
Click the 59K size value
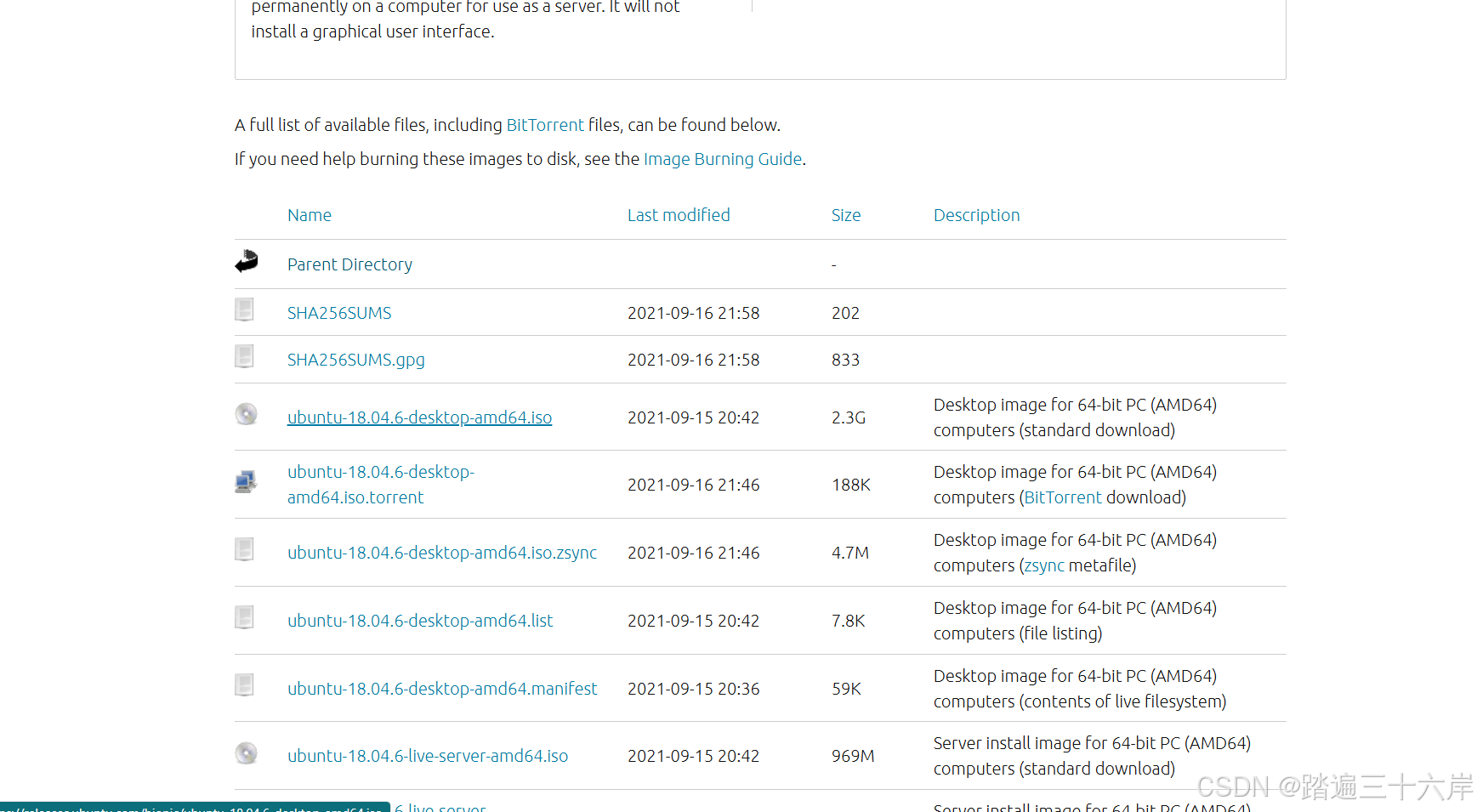(x=847, y=689)
